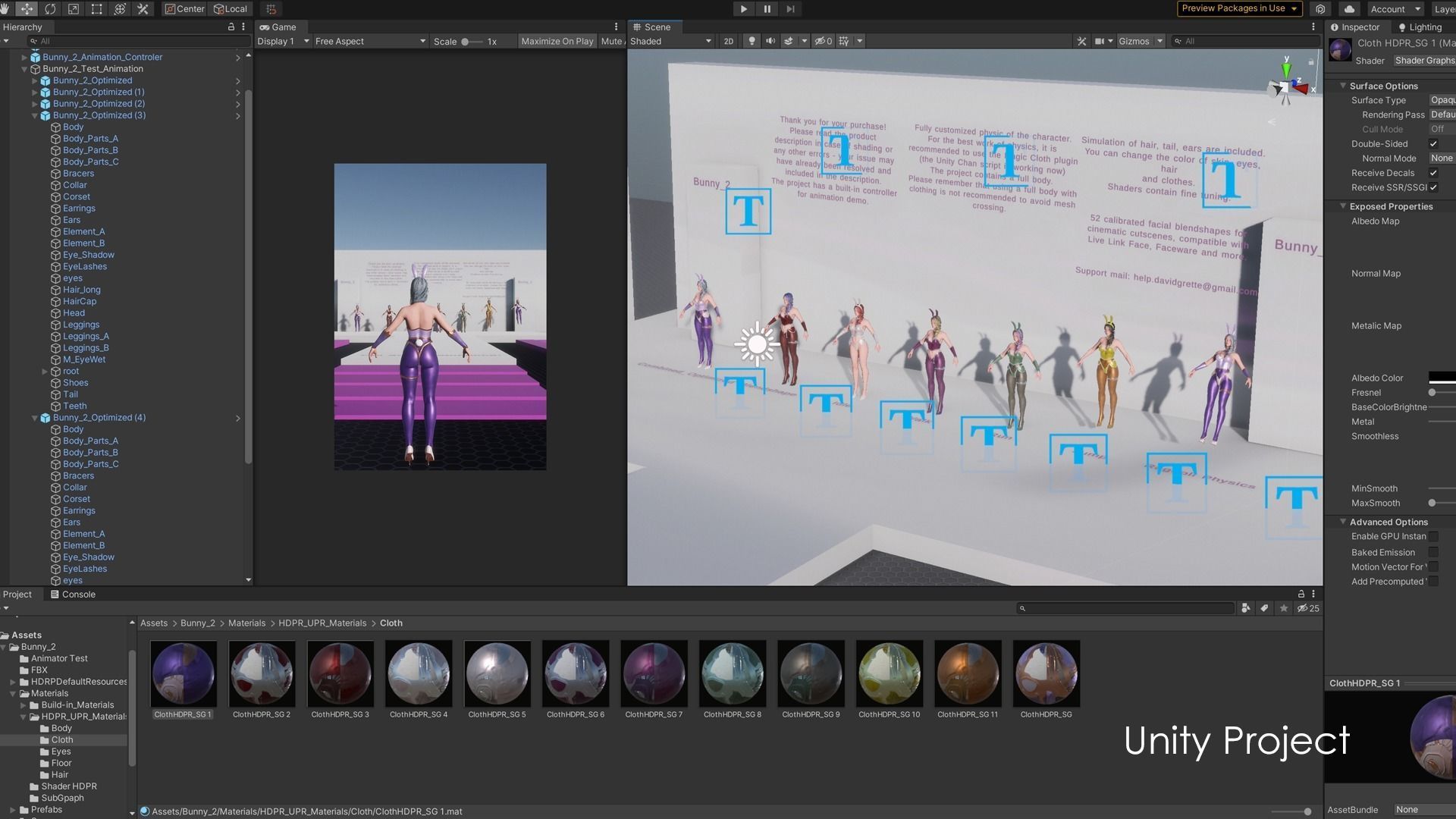Click Maximize On Play button

click(x=557, y=42)
